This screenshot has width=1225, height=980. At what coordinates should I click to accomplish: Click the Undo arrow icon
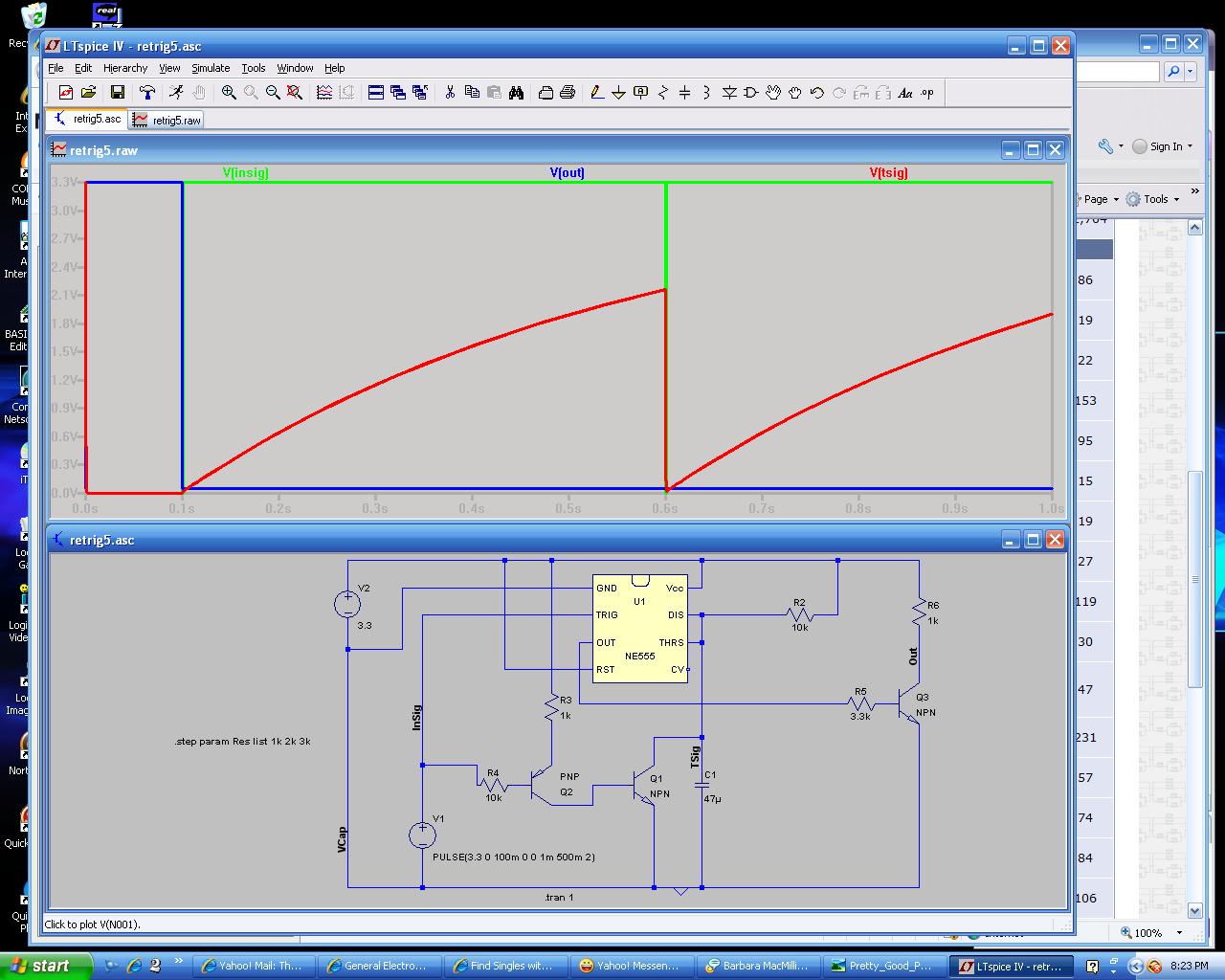coord(817,93)
